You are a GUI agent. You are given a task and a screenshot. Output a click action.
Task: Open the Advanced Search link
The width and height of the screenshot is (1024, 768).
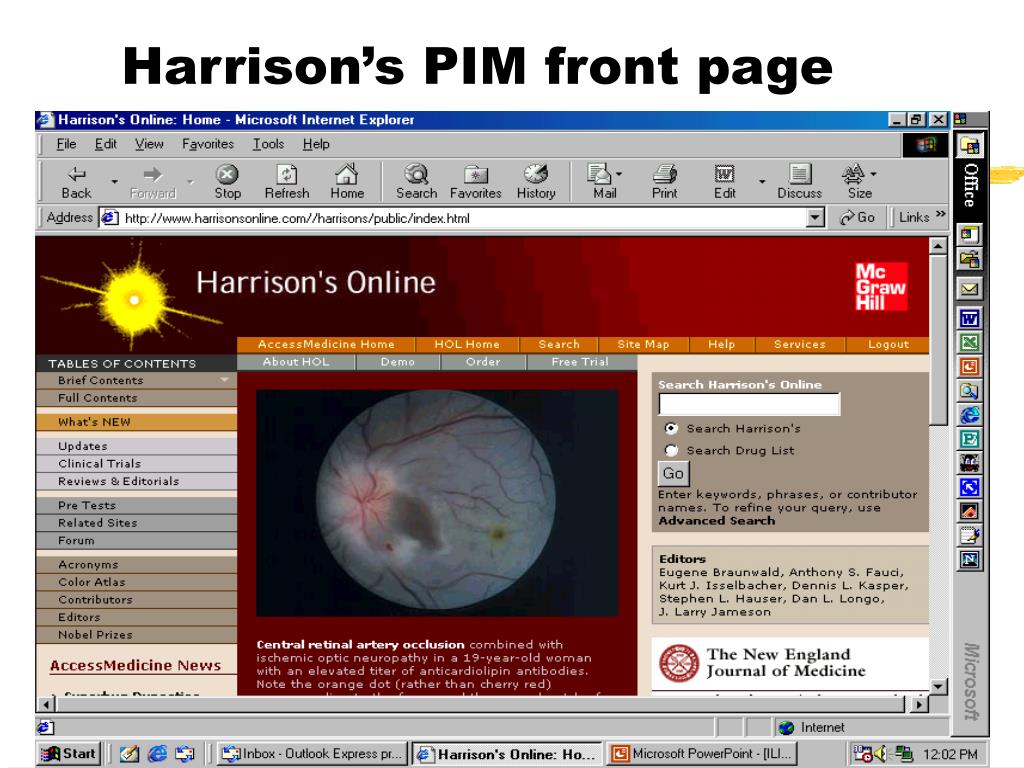pos(716,520)
